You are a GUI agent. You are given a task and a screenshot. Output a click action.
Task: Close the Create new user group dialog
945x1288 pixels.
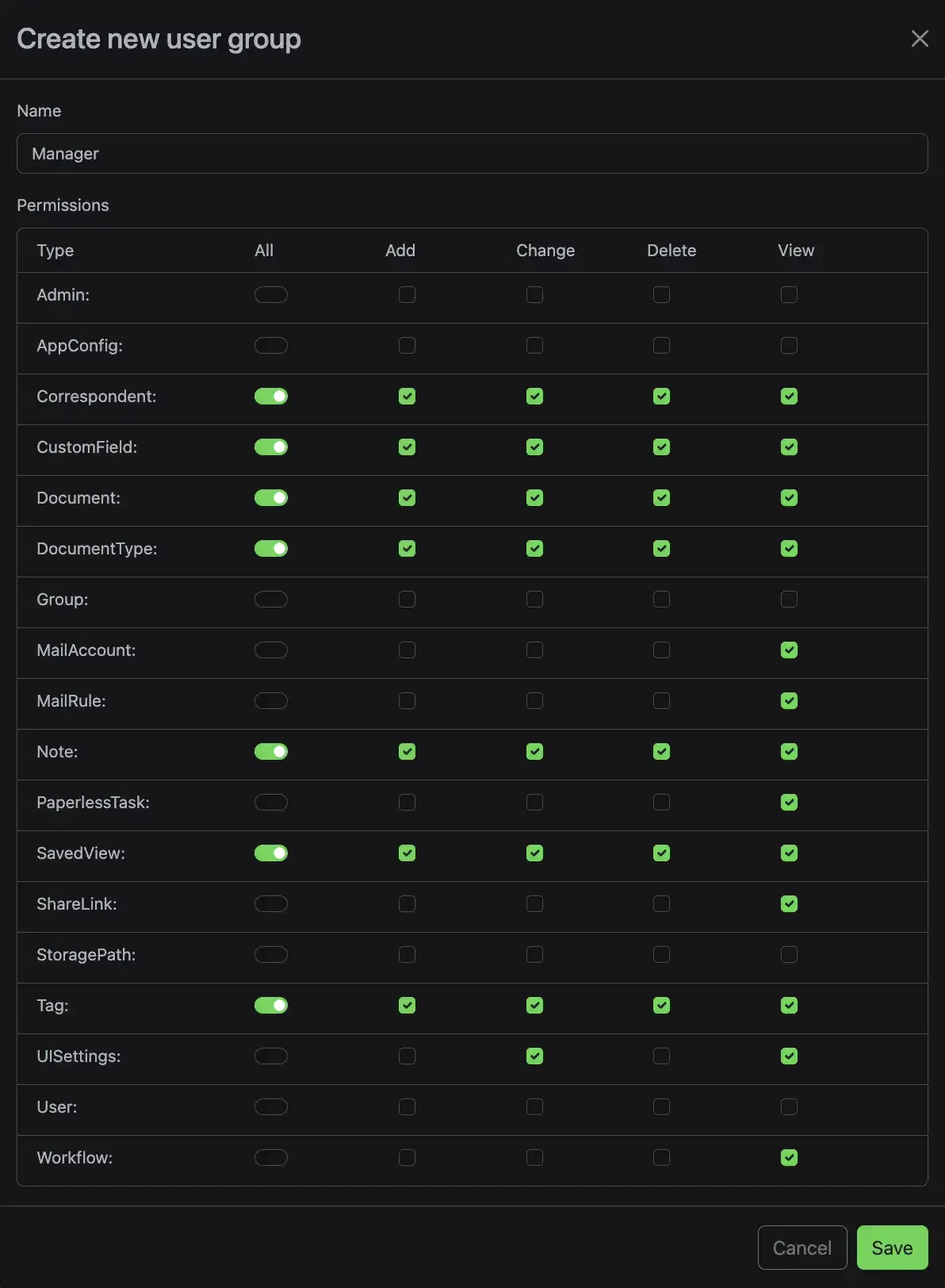coord(920,38)
